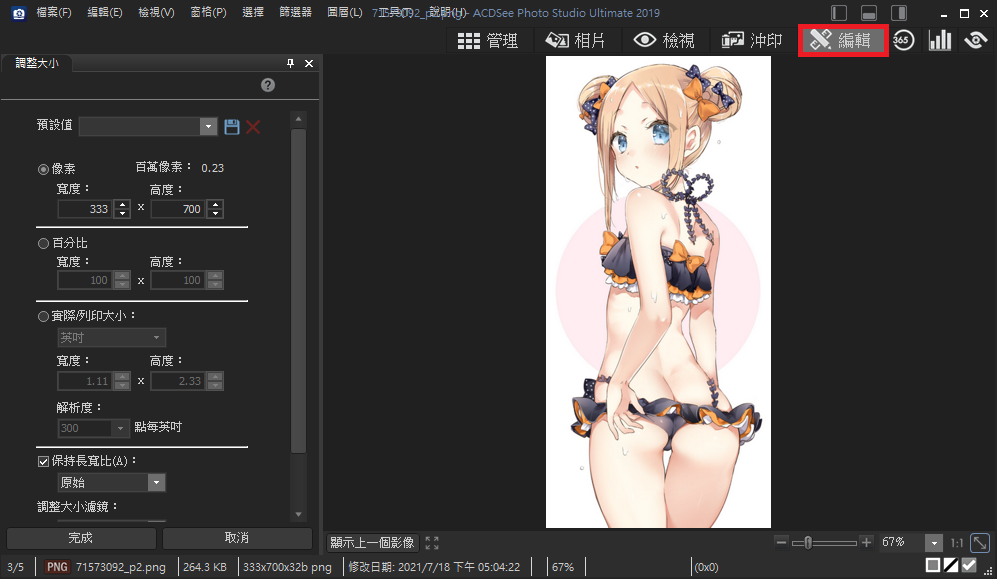
Task: Zoom out with the minus button
Action: coord(781,542)
